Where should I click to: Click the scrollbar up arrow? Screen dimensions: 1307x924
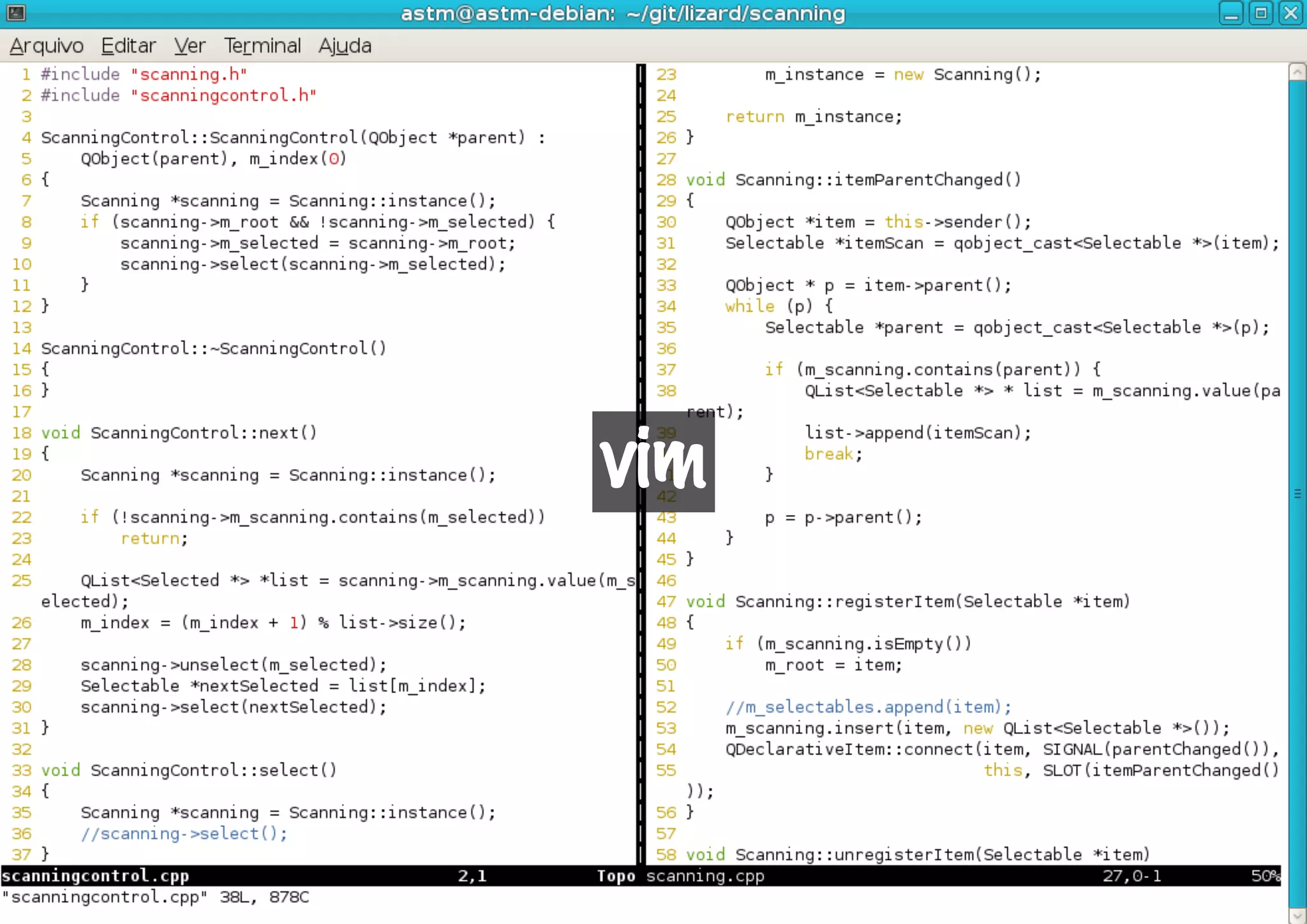click(x=1297, y=71)
